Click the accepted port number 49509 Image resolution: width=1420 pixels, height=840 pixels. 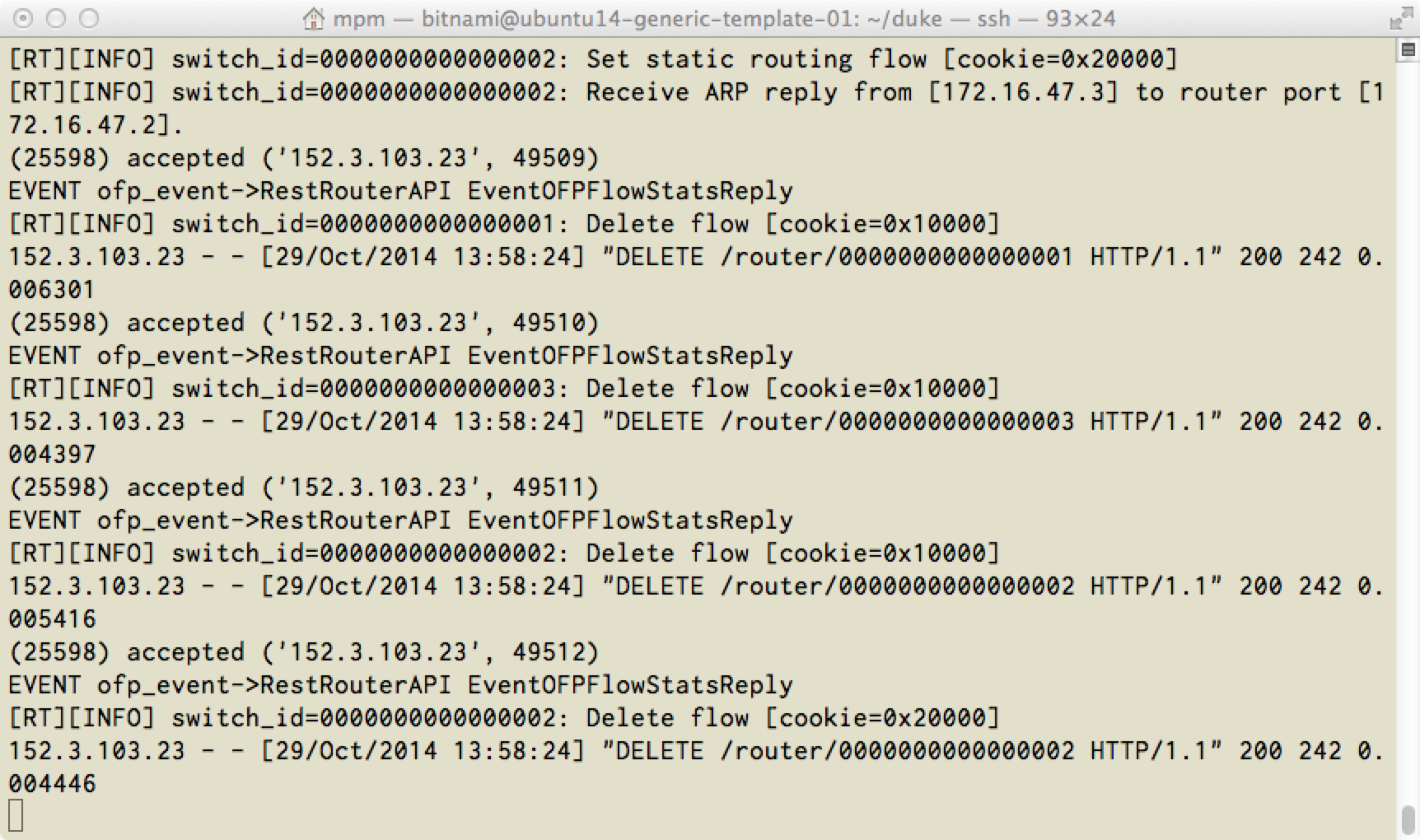pos(549,157)
